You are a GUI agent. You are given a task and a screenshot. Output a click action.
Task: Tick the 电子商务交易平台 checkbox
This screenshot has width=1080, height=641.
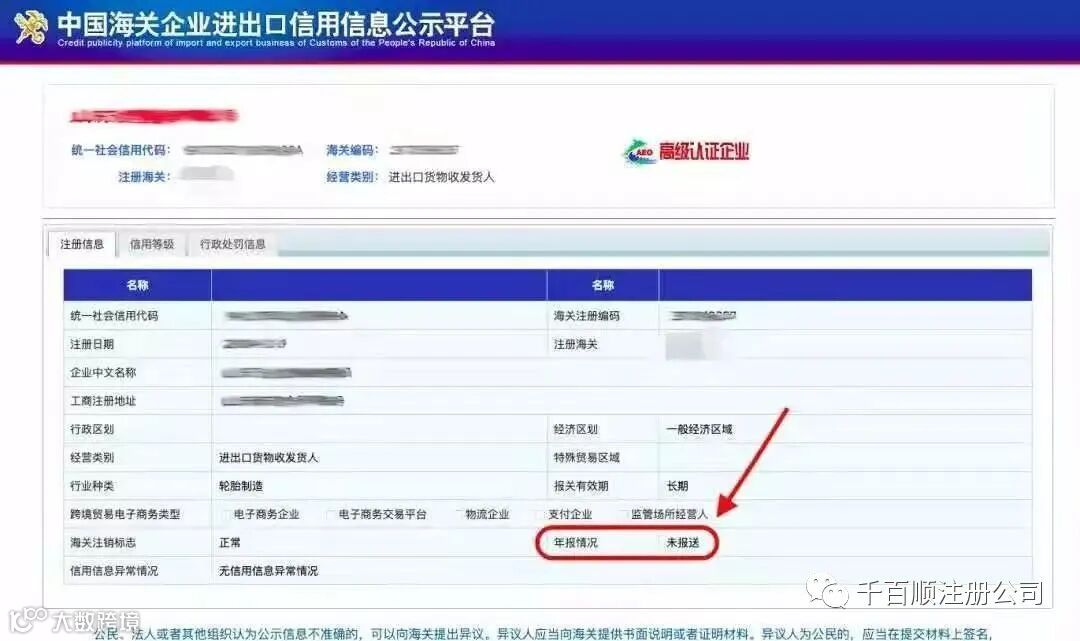coord(331,514)
